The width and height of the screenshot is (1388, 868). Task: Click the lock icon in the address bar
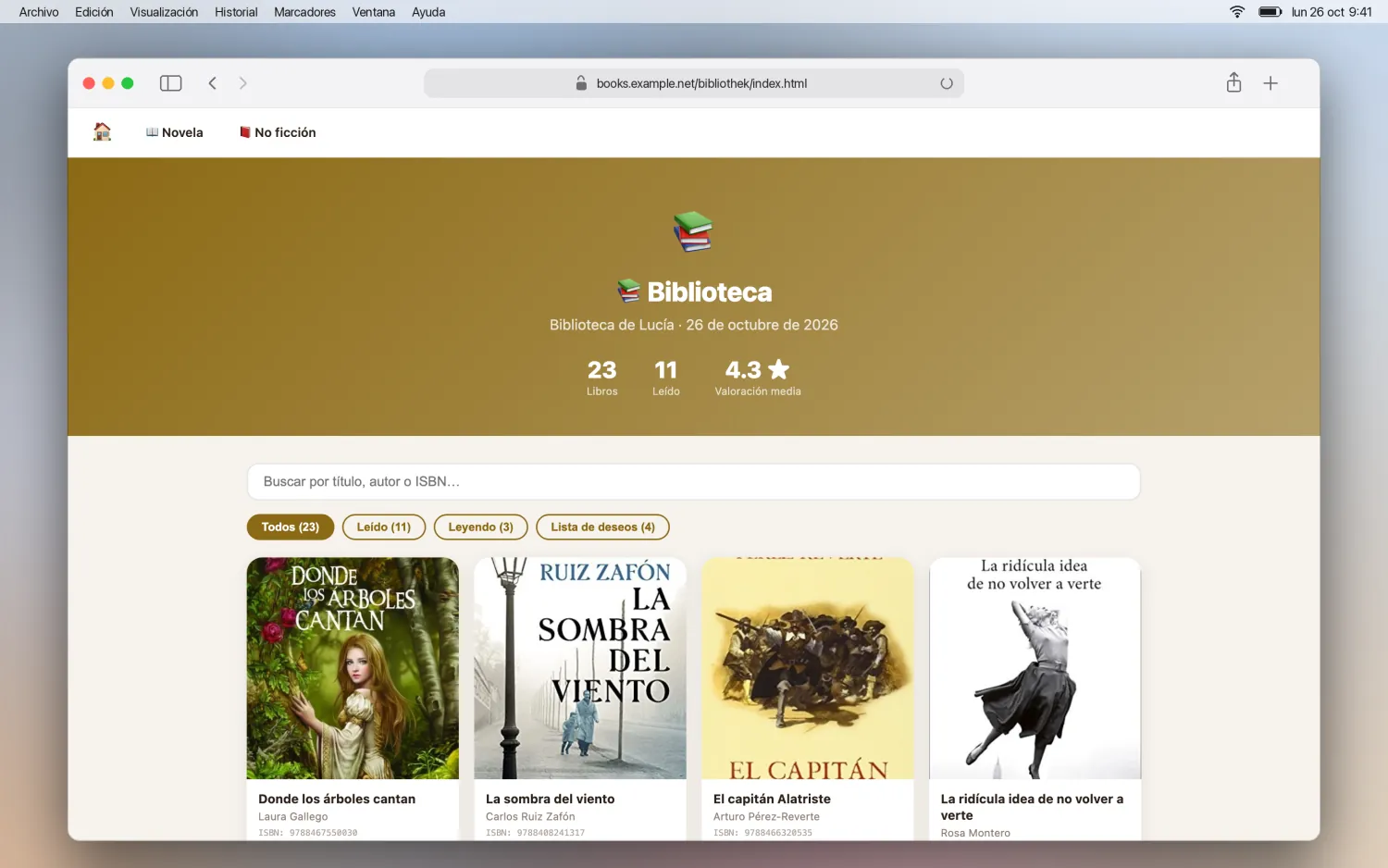coord(581,83)
